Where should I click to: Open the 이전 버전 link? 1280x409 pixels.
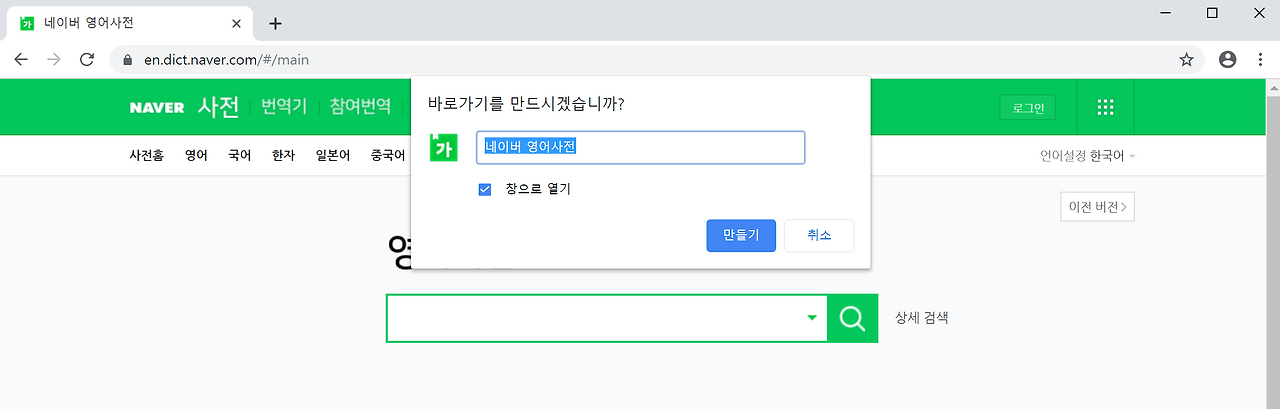pos(1097,207)
